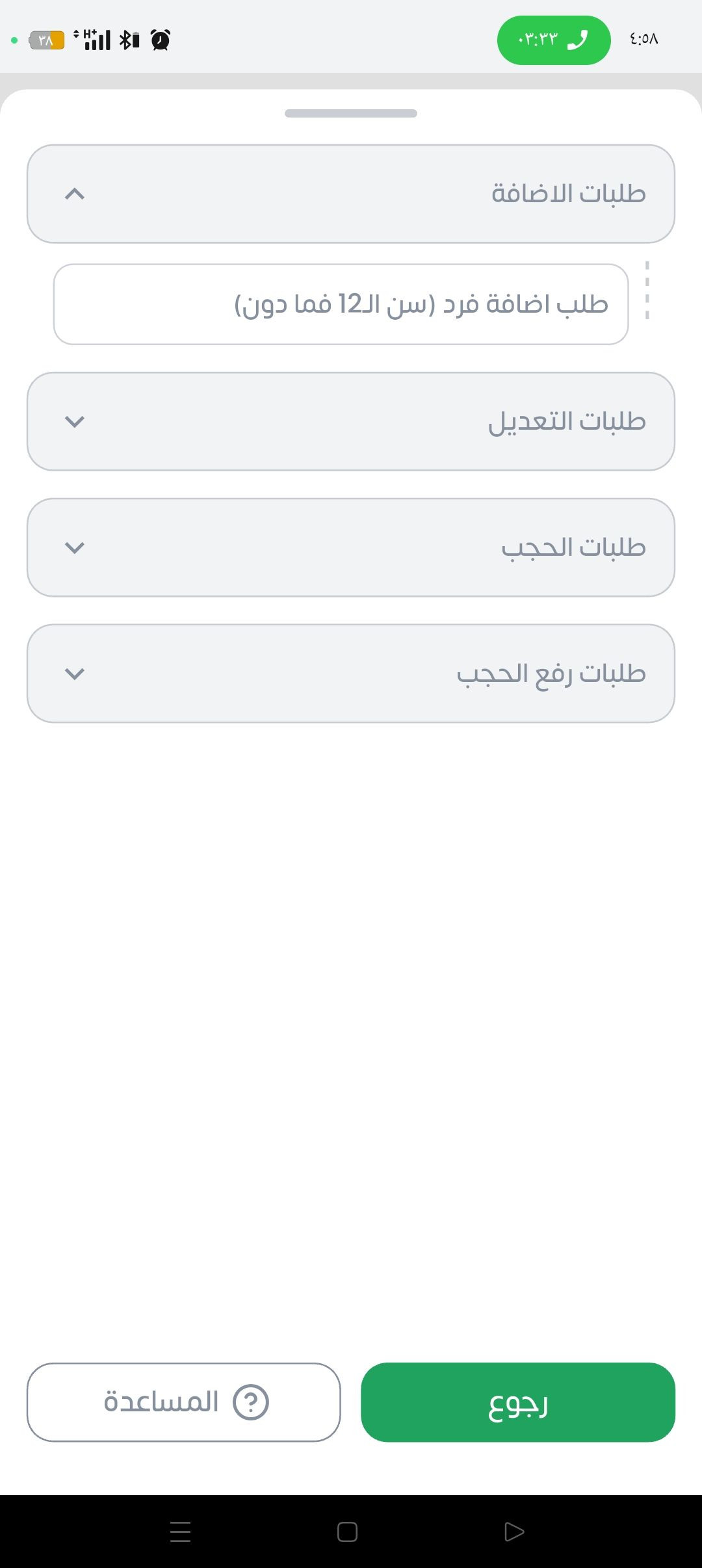
Task: Tap the طلبات الاضافة header label
Action: [x=568, y=194]
